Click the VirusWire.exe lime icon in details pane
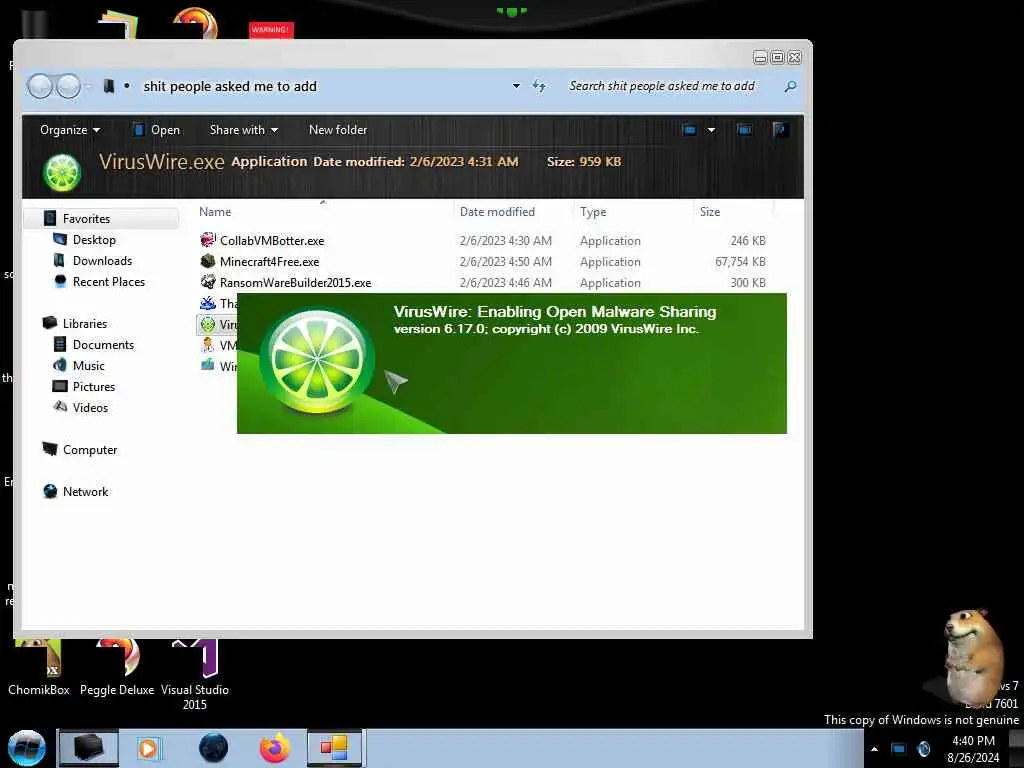The width and height of the screenshot is (1024, 768). pyautogui.click(x=62, y=172)
